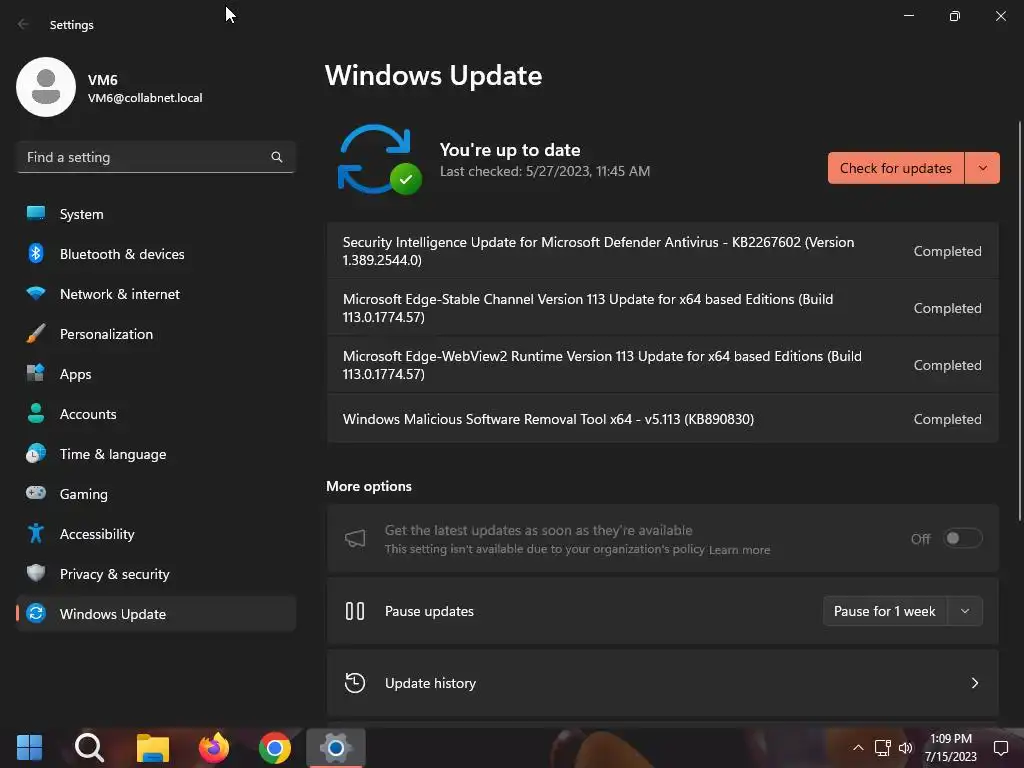Image resolution: width=1024 pixels, height=768 pixels.
Task: Open the Windows Start menu
Action: click(x=29, y=748)
